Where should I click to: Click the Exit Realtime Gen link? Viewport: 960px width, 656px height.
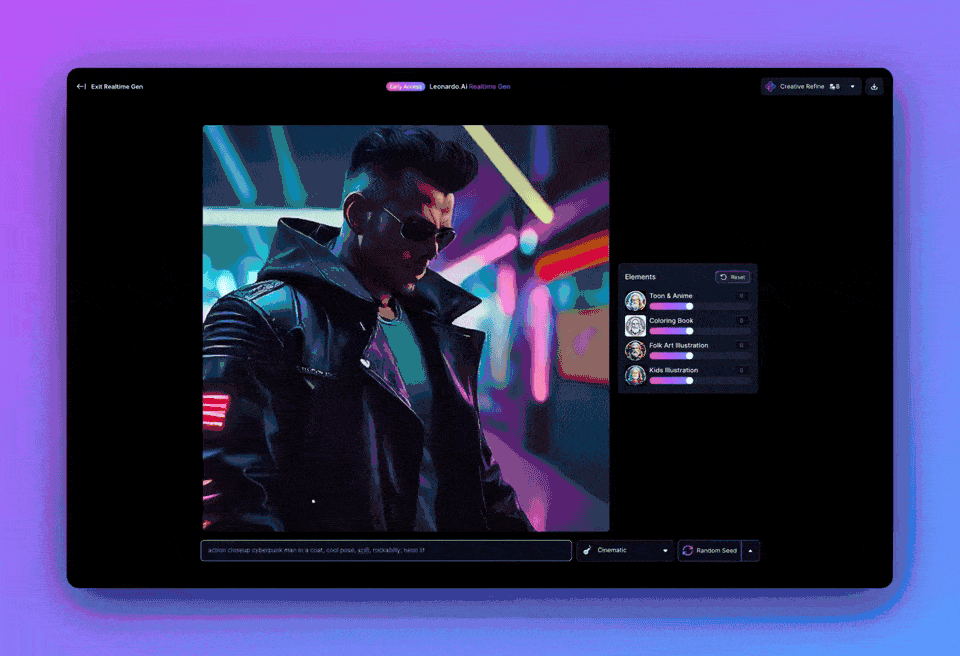click(110, 86)
